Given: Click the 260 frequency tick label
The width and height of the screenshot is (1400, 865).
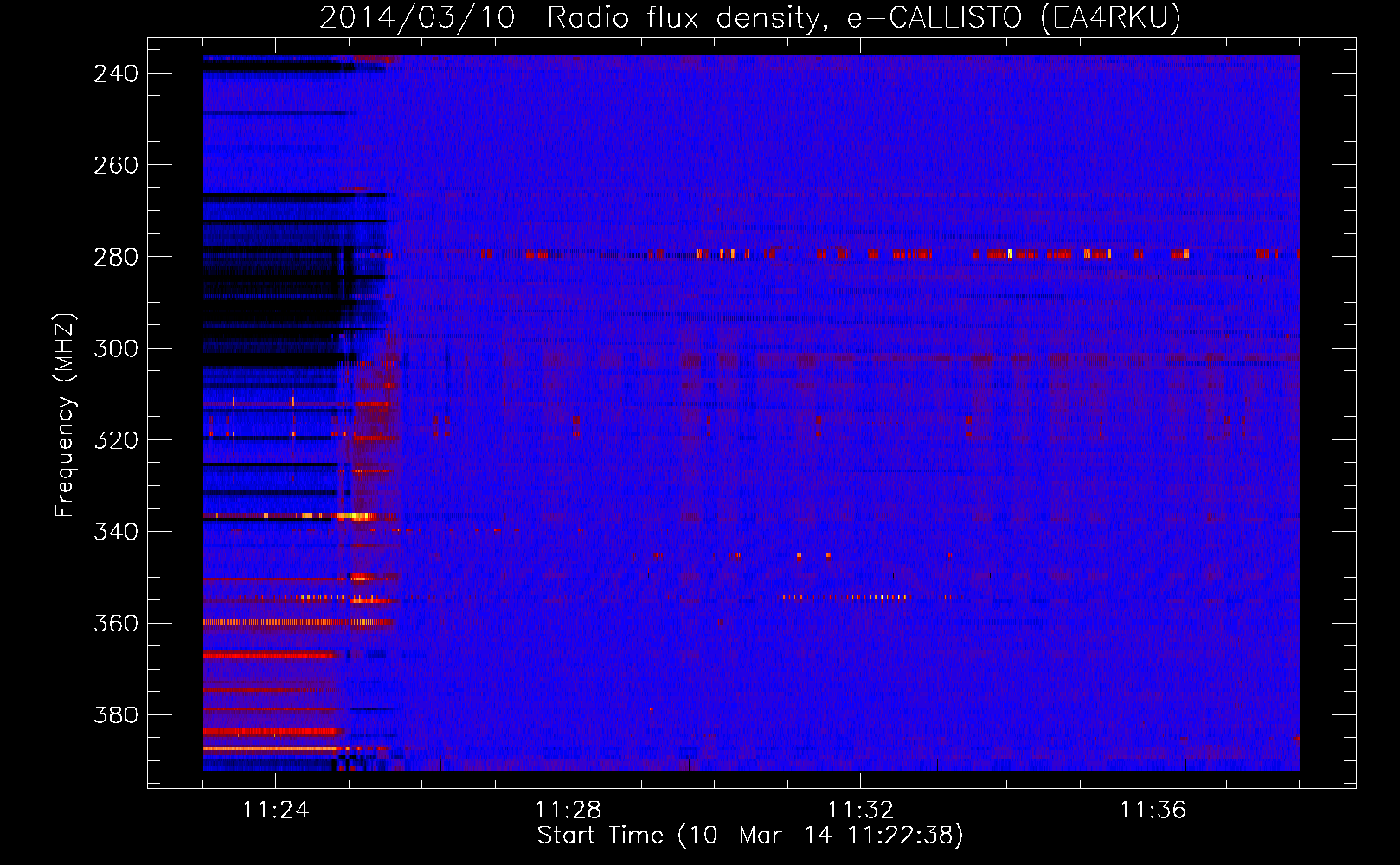Looking at the screenshot, I should click(116, 165).
